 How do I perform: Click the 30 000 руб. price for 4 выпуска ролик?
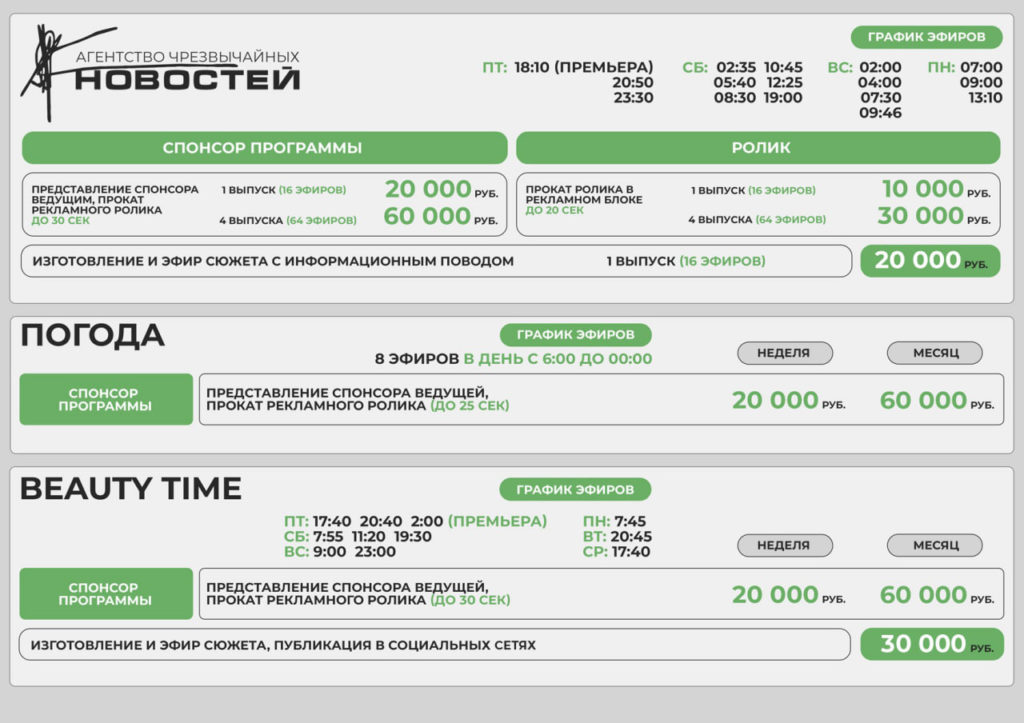click(x=935, y=216)
